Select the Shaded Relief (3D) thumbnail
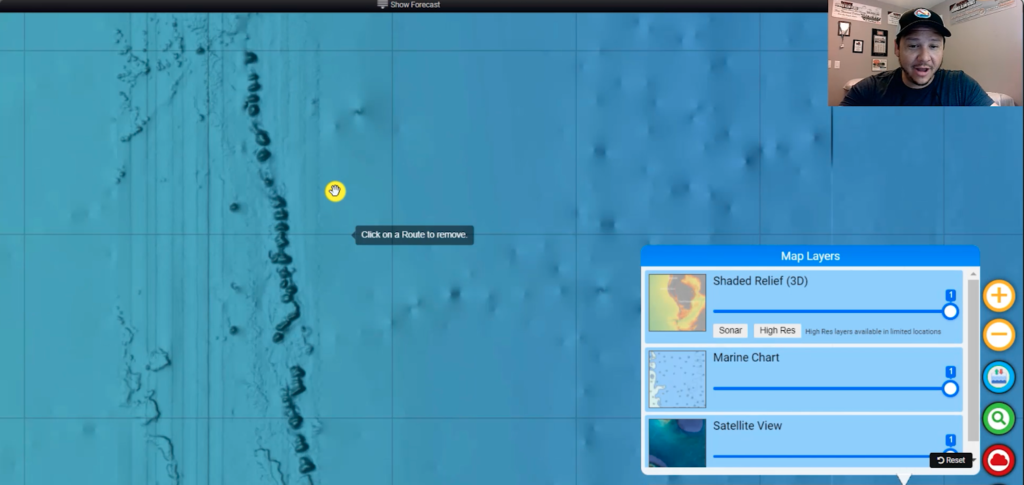 click(677, 303)
